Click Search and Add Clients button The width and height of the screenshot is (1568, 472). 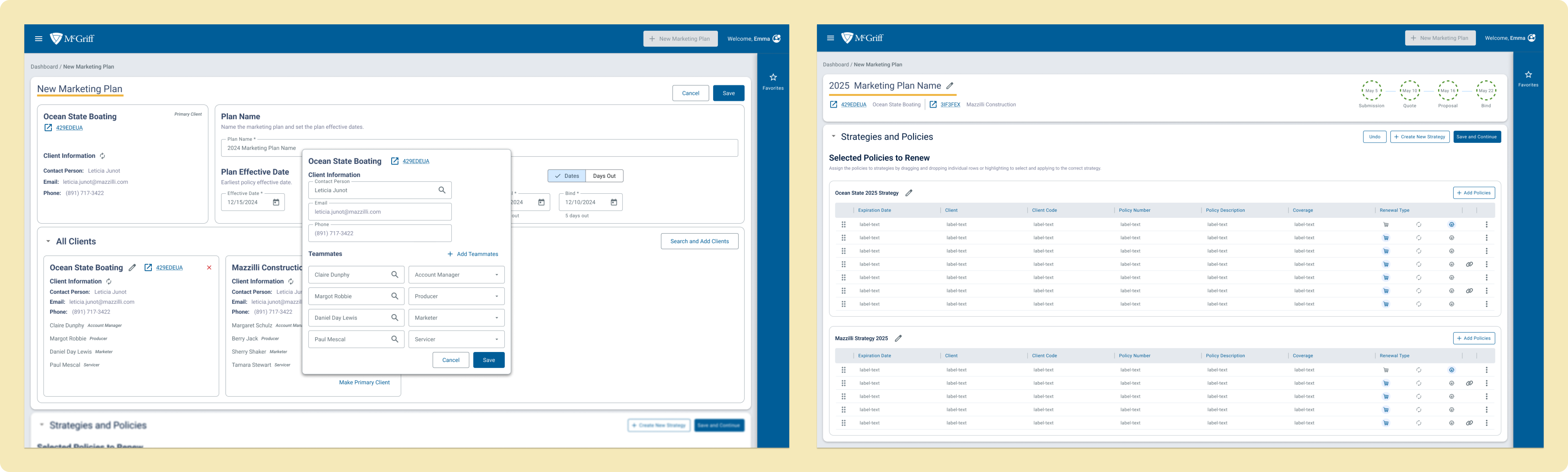point(699,242)
